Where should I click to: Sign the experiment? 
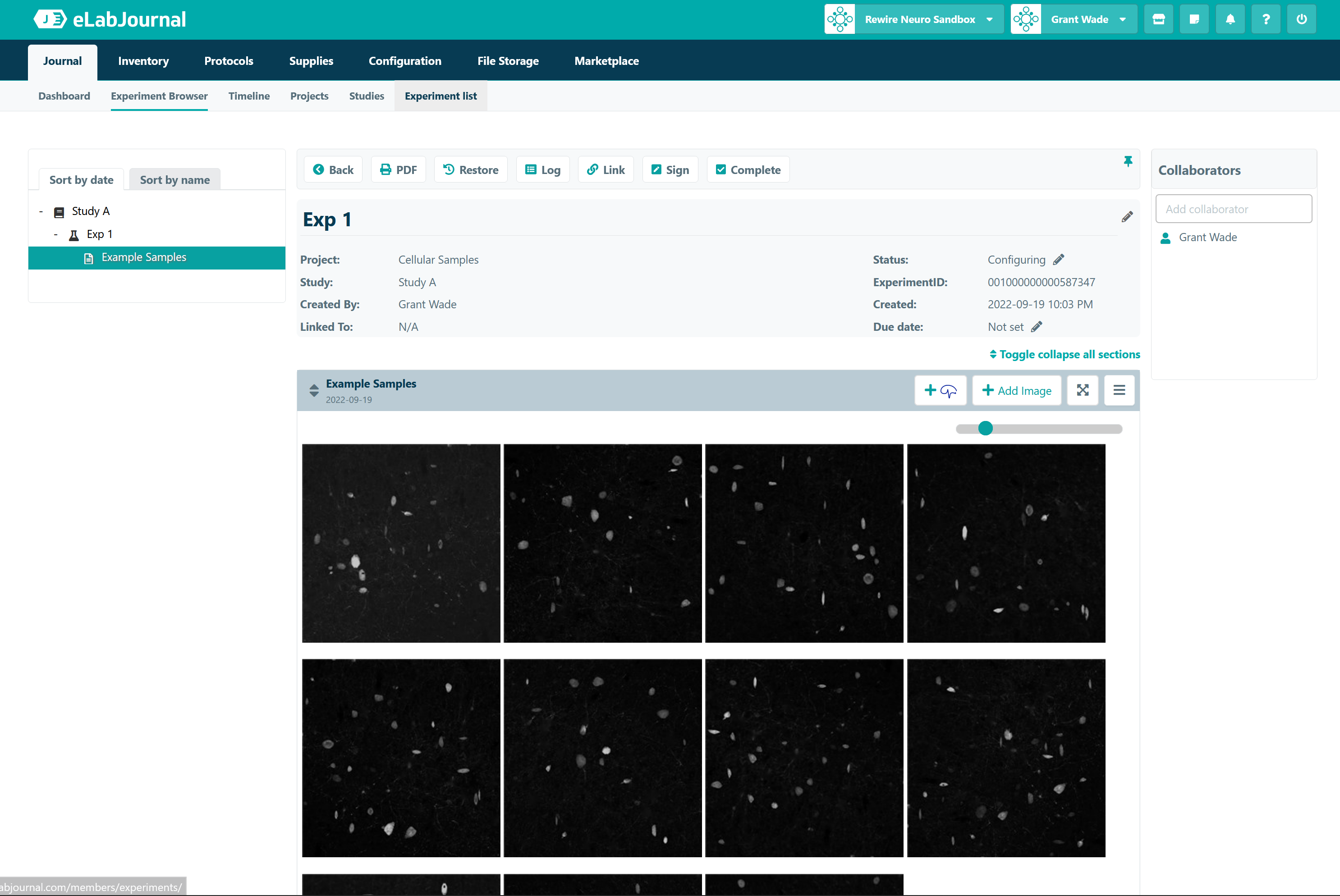pos(670,170)
